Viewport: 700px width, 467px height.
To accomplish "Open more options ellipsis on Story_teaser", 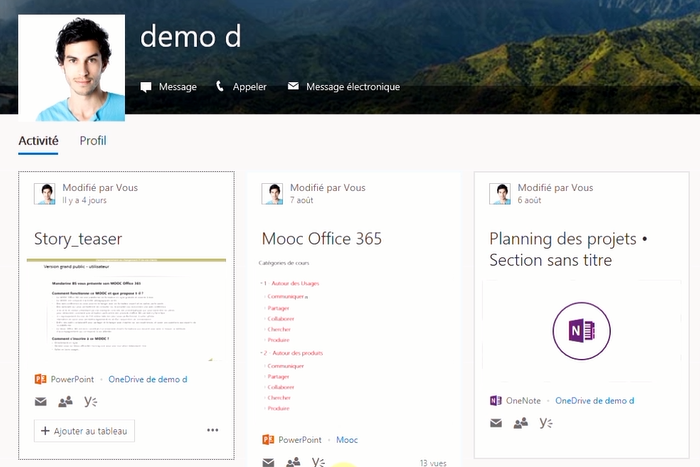I will 212,430.
